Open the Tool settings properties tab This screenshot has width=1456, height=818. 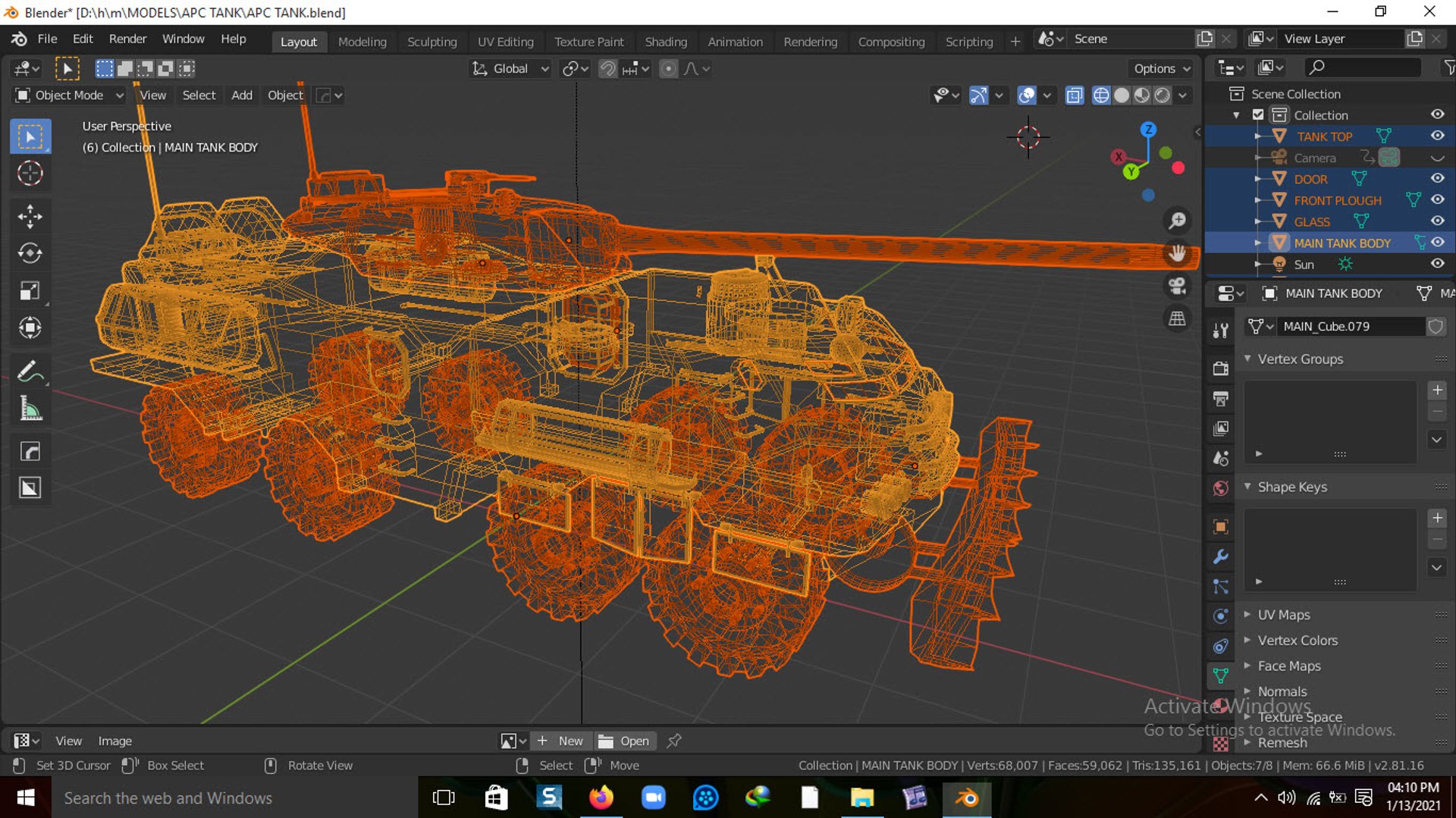pos(1220,330)
